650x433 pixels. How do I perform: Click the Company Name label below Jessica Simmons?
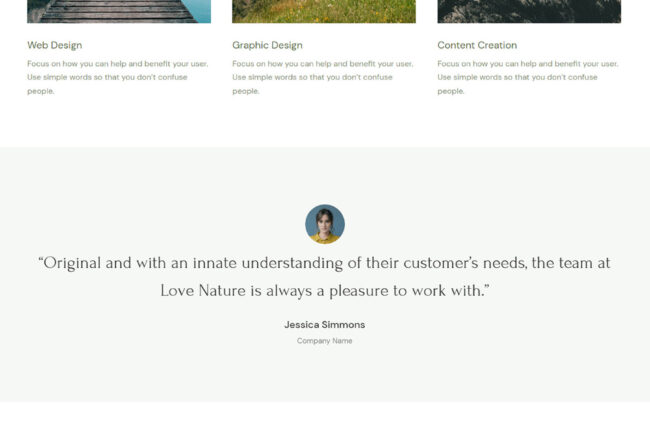point(325,341)
